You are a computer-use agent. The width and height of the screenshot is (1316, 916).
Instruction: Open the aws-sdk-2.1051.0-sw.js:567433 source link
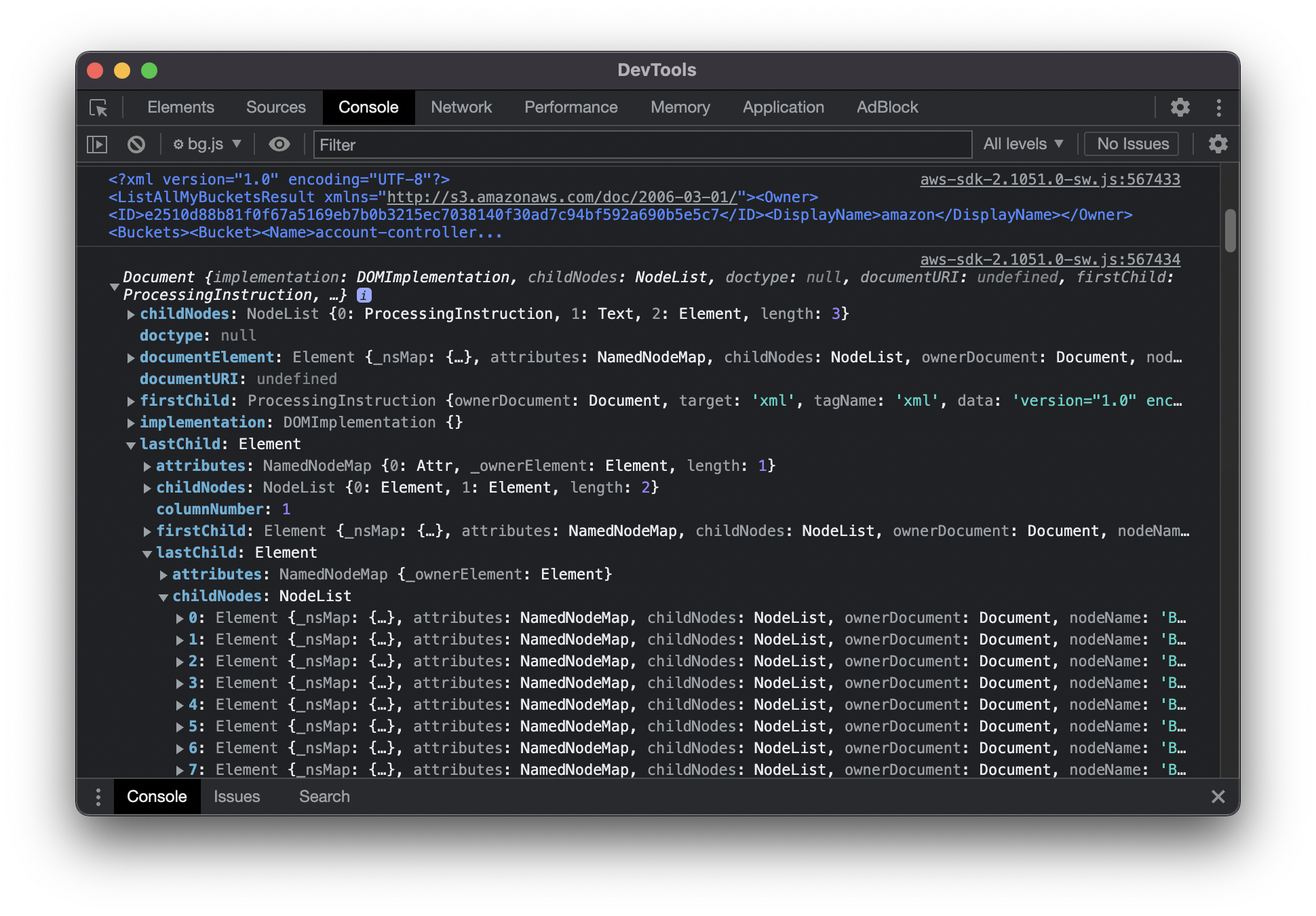coord(1049,179)
